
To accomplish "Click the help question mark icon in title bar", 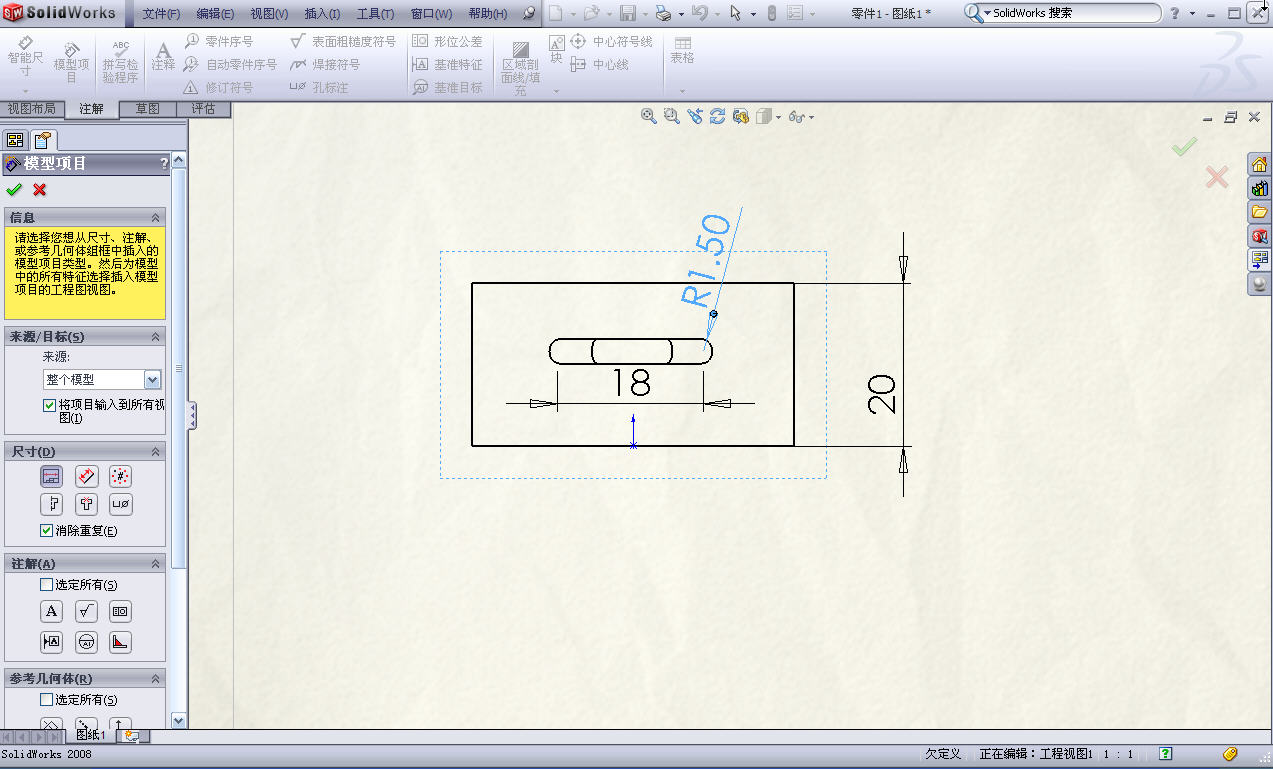I will tap(1175, 14).
